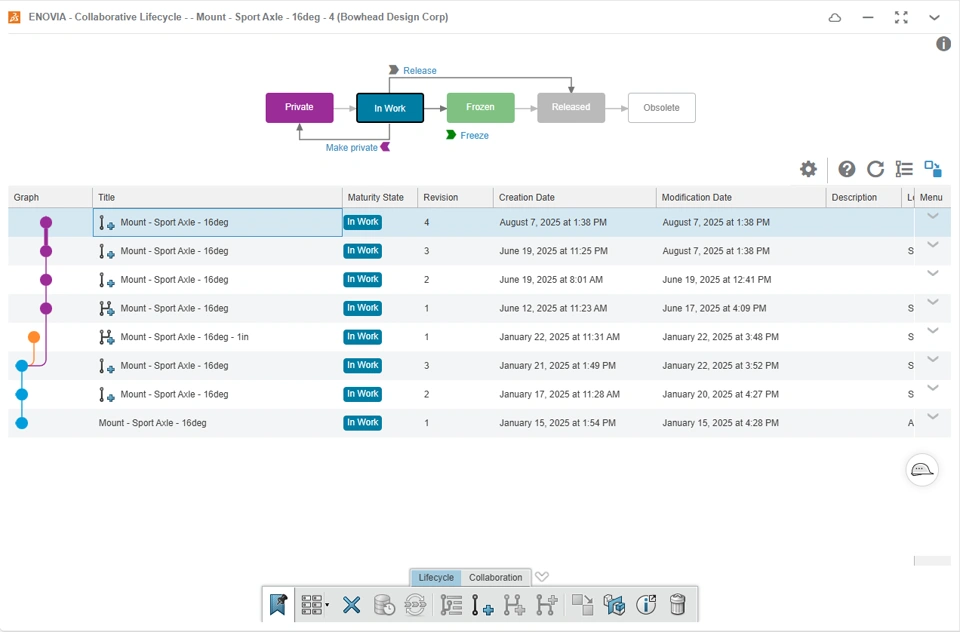Viewport: 960px width, 632px height.
Task: Click 'June 17, 2025 at 4:09 PM' modification date
Action: [x=714, y=308]
